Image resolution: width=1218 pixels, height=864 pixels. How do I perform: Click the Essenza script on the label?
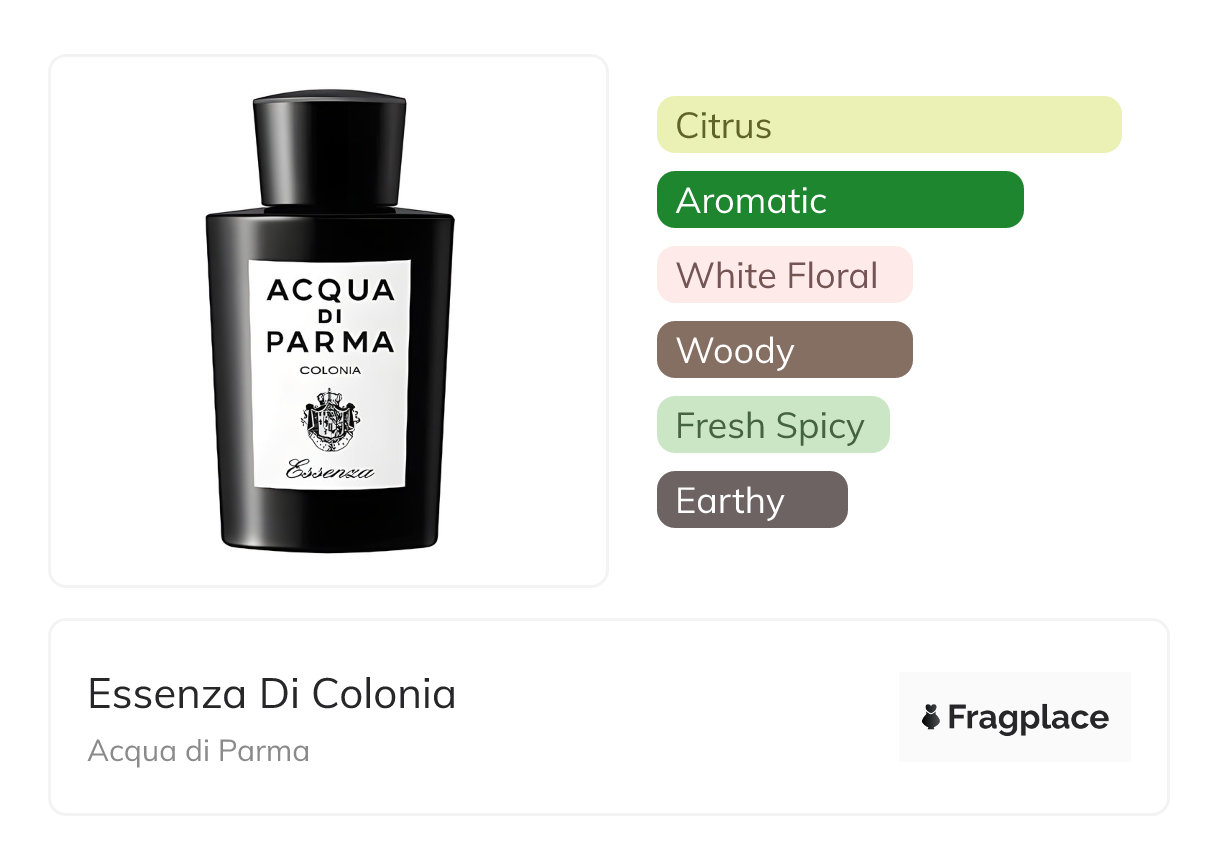(330, 470)
